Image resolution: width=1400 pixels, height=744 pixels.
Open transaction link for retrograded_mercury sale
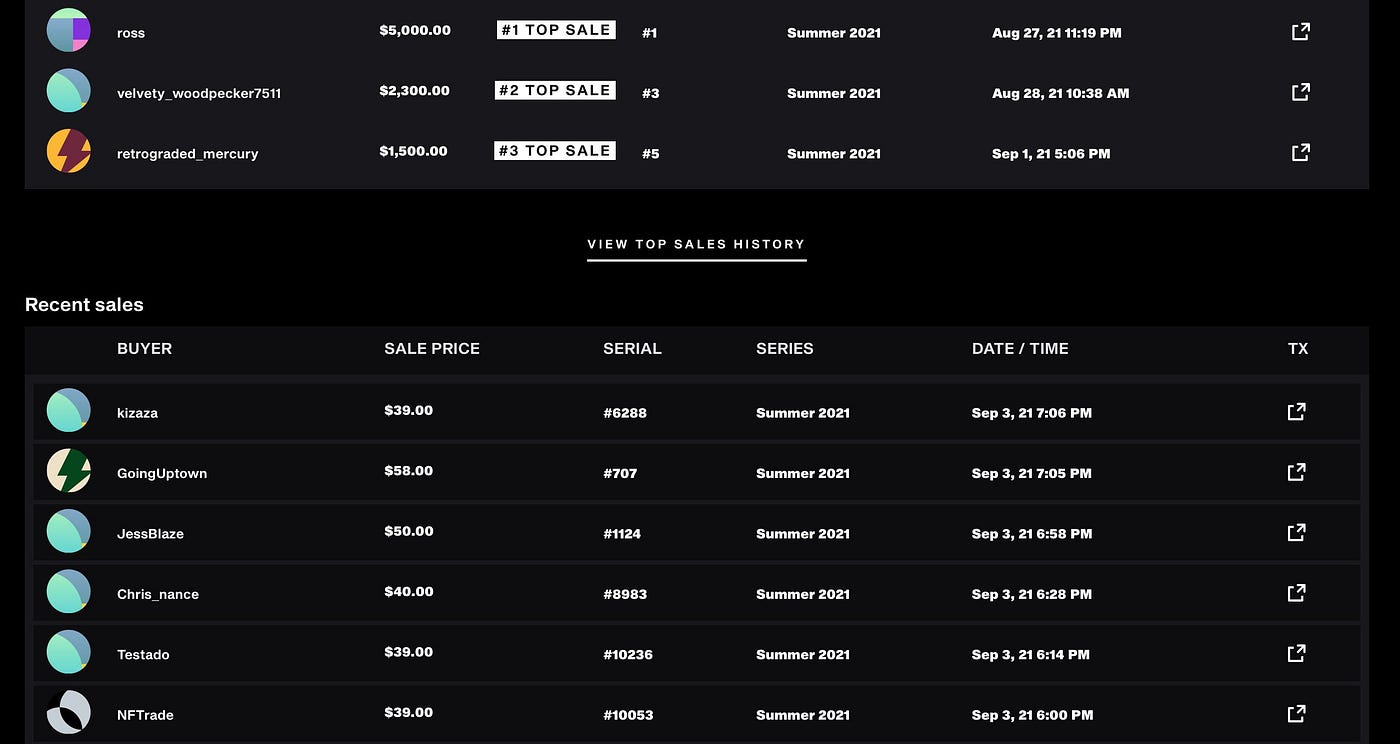tap(1300, 153)
